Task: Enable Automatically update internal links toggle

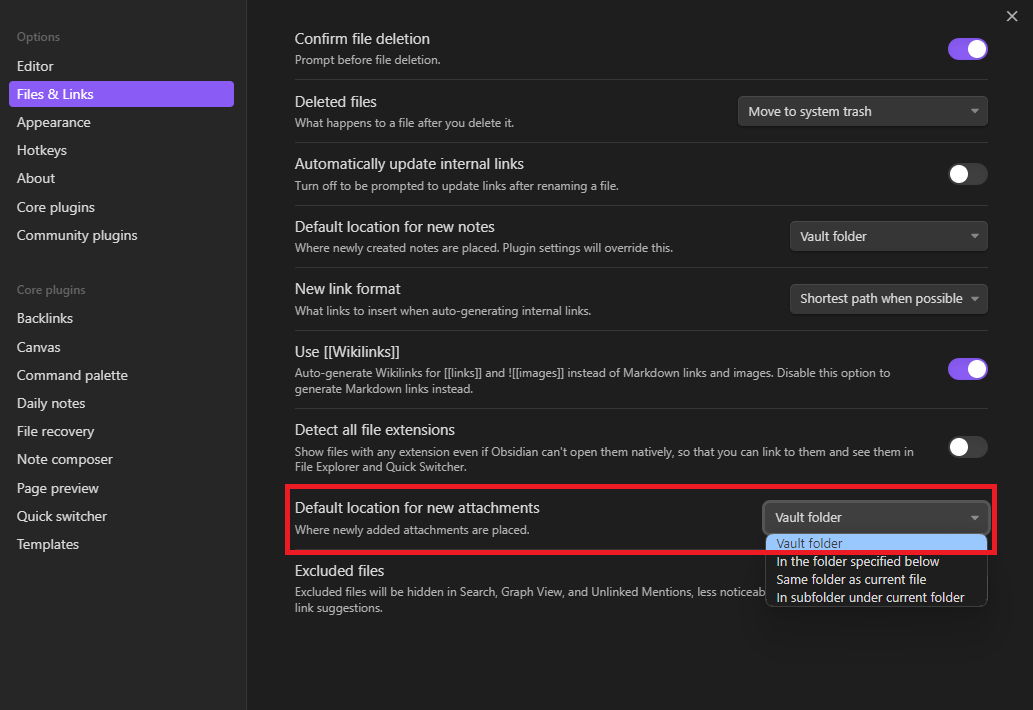Action: click(x=967, y=174)
